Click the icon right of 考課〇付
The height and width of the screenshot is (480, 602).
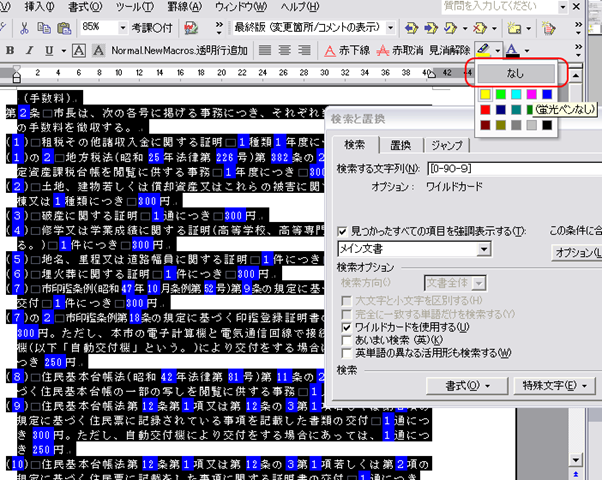(191, 28)
